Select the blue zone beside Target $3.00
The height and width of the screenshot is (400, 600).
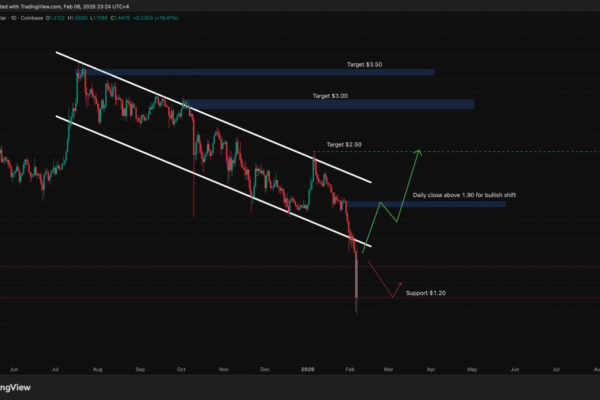[x=330, y=104]
